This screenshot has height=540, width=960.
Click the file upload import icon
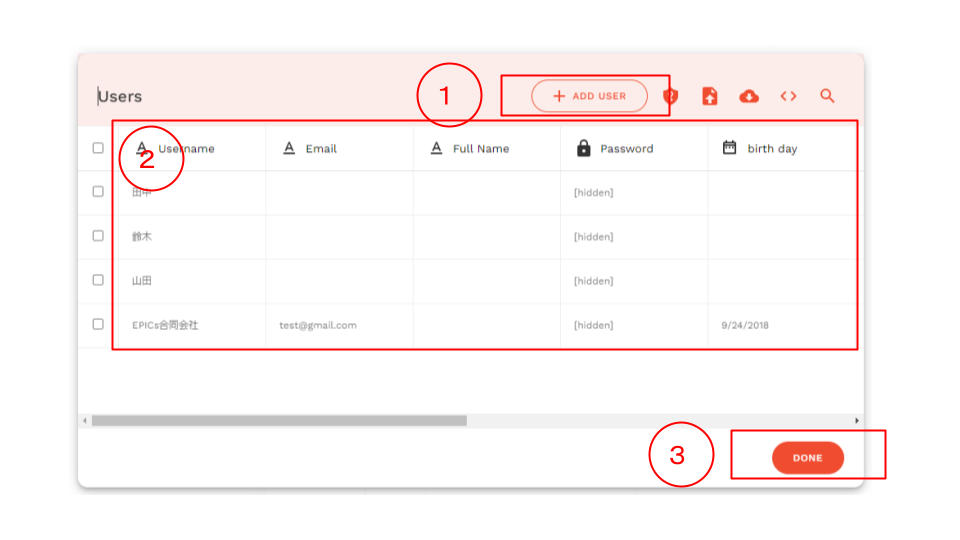(710, 96)
